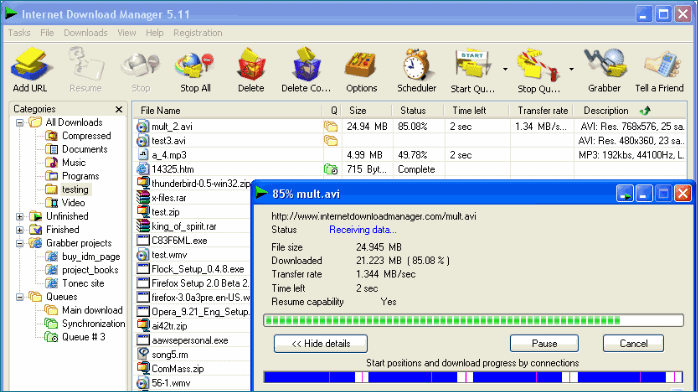Select the Music category

coord(65,162)
